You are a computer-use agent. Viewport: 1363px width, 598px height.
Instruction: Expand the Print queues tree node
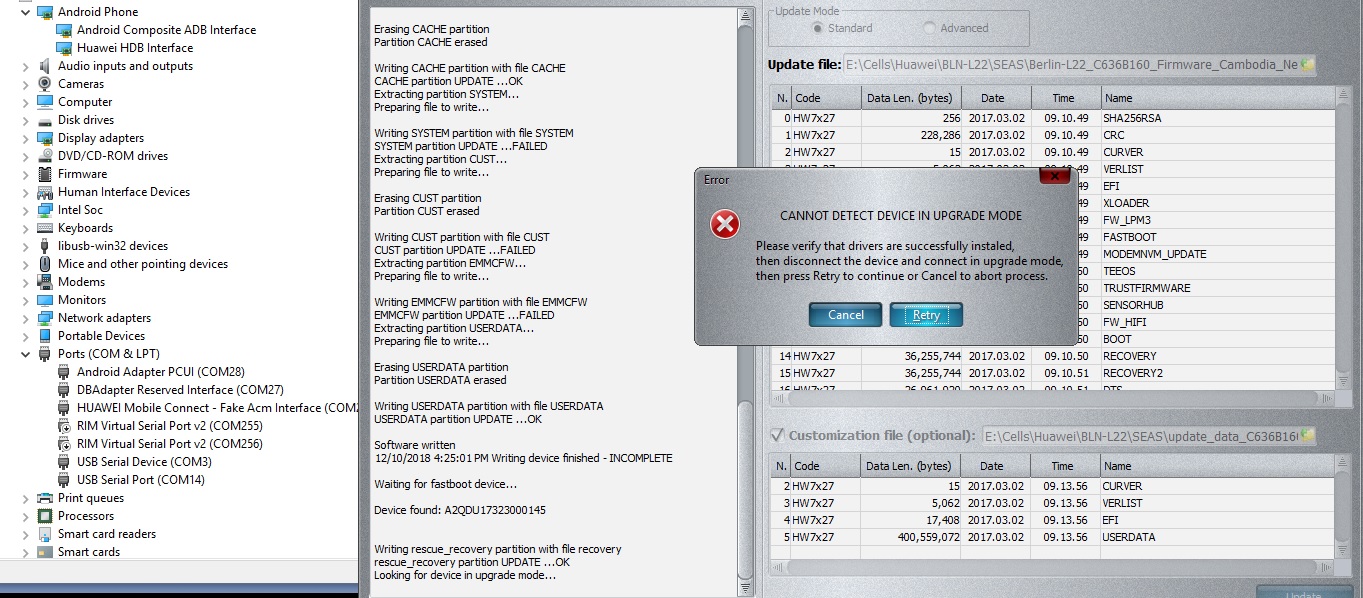coord(25,498)
